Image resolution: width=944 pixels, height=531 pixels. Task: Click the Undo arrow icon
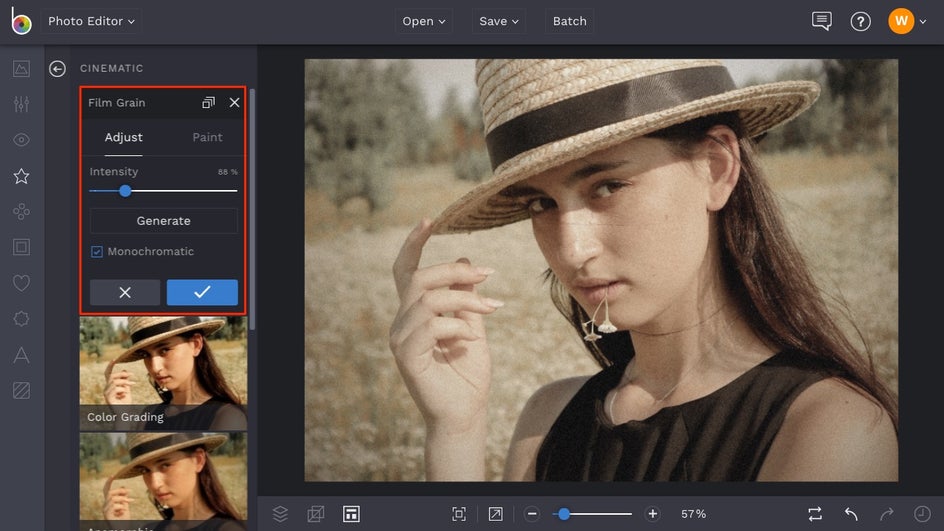point(851,514)
